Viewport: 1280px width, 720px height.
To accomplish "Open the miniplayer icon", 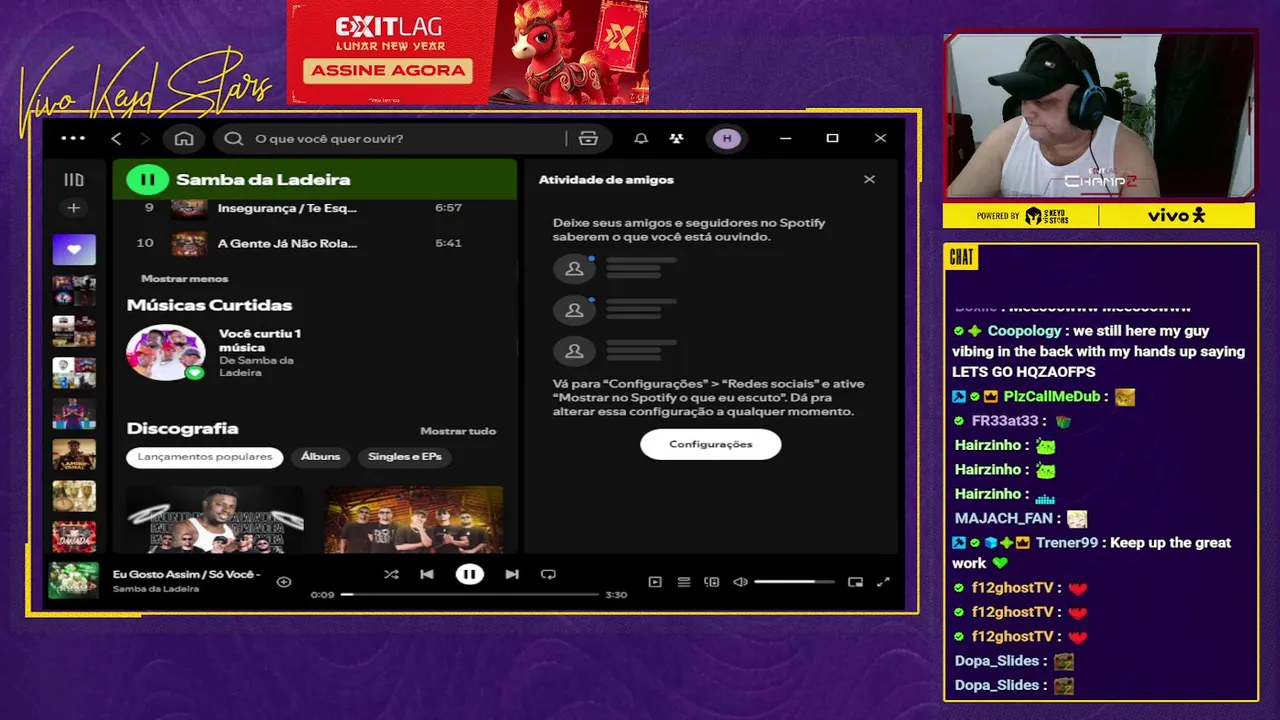I will [x=855, y=582].
